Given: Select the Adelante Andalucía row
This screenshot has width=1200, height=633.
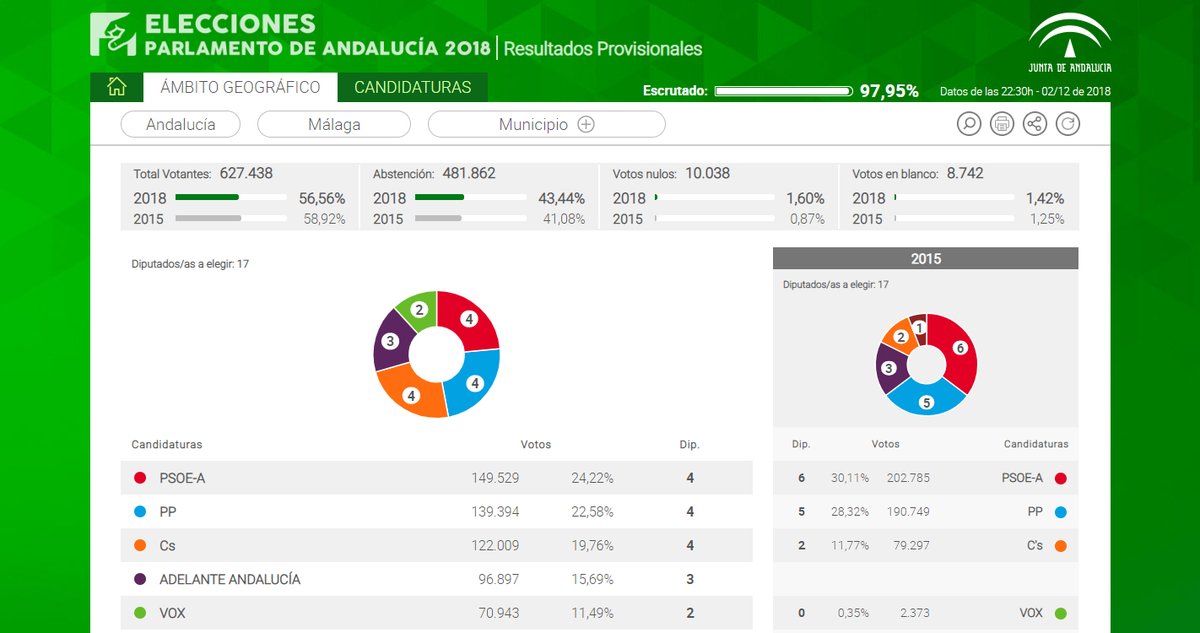Looking at the screenshot, I should click(436, 579).
